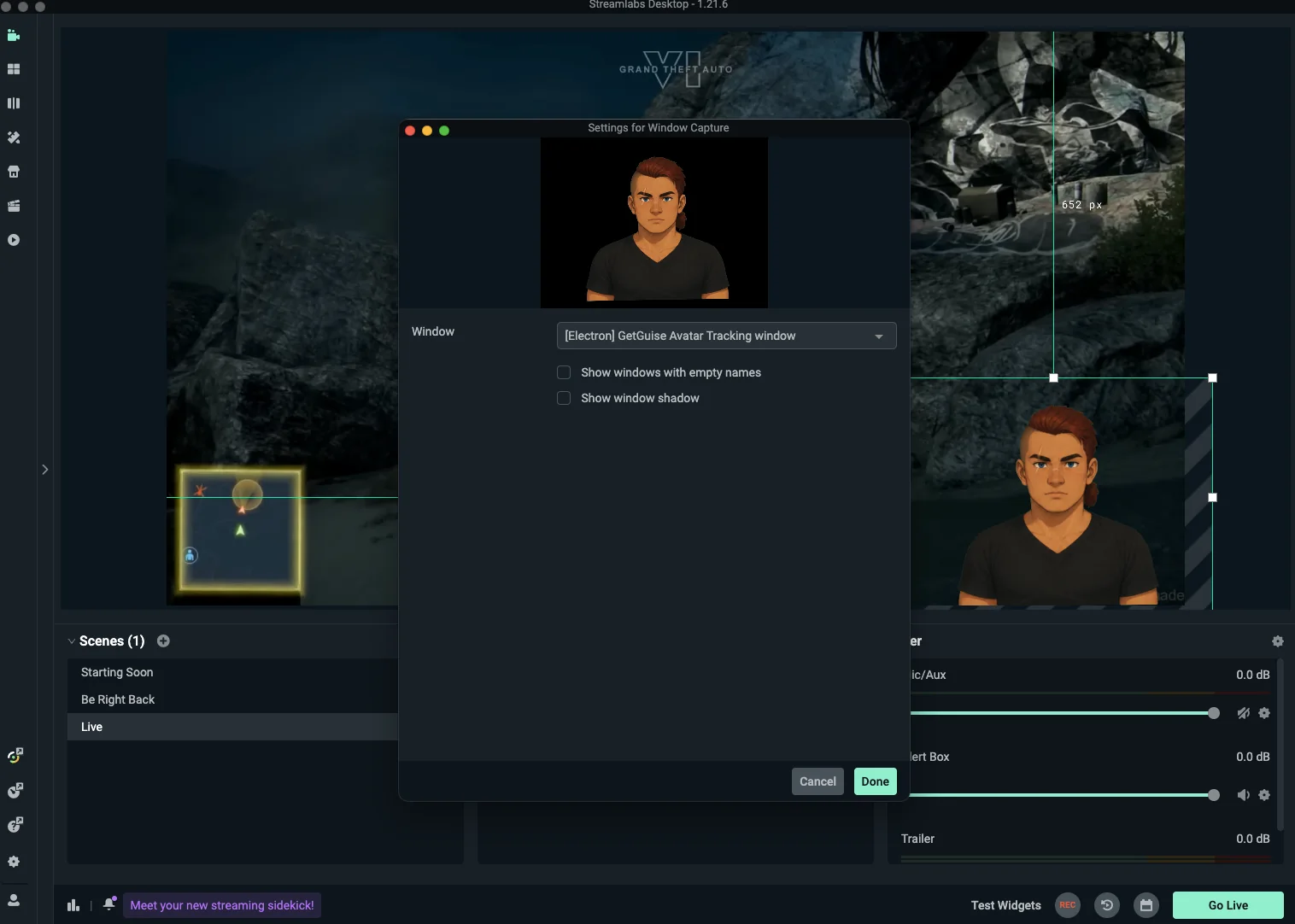Mute the Alert Box audio source
This screenshot has width=1295, height=924.
(x=1244, y=795)
